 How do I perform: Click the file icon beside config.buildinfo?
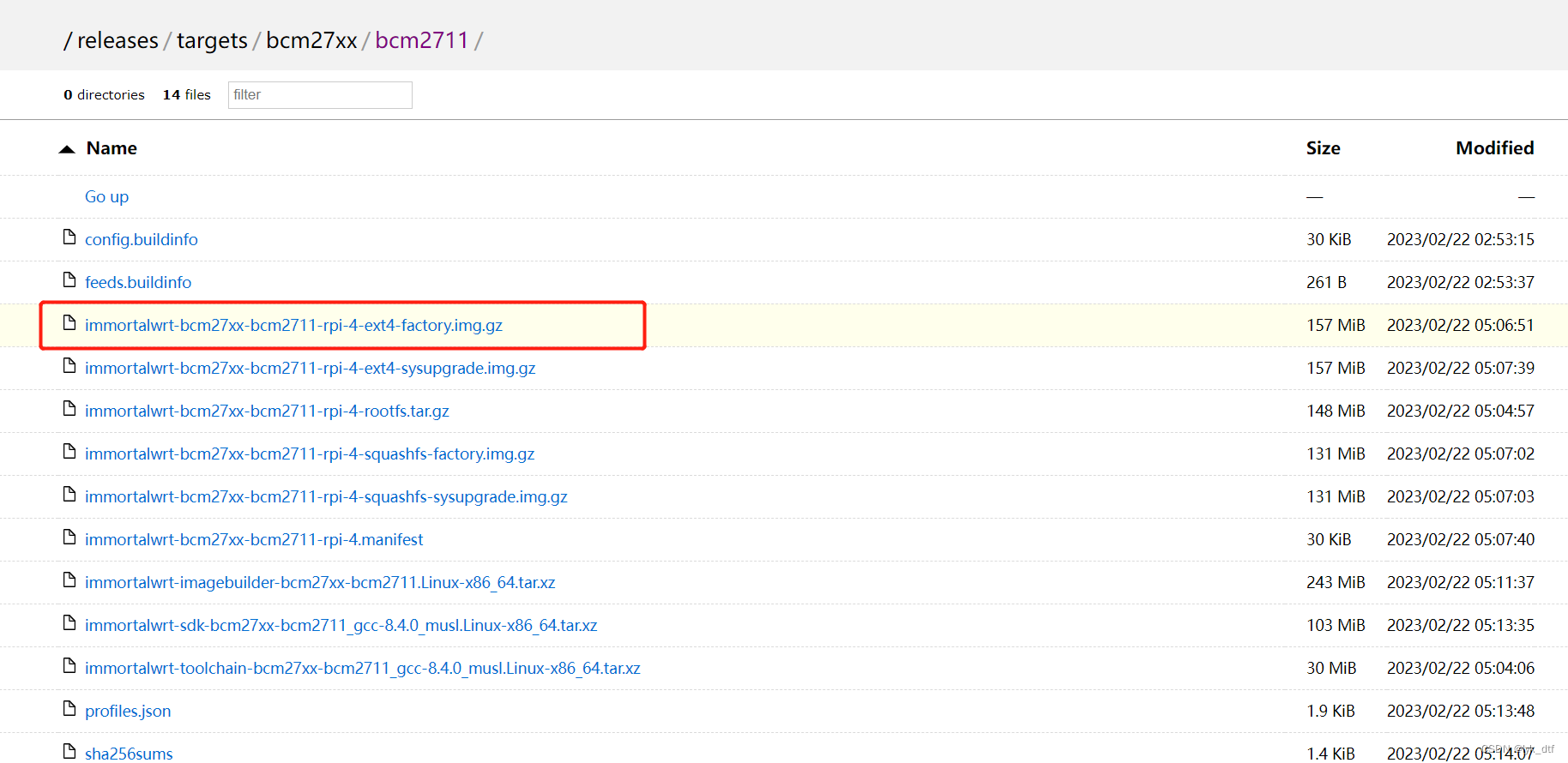click(x=69, y=237)
